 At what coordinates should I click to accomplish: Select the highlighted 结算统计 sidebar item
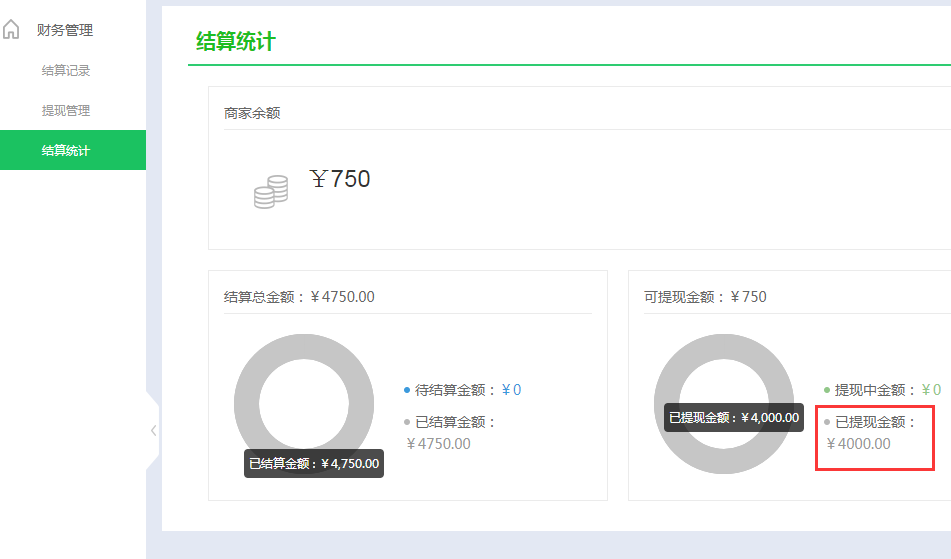(66, 150)
